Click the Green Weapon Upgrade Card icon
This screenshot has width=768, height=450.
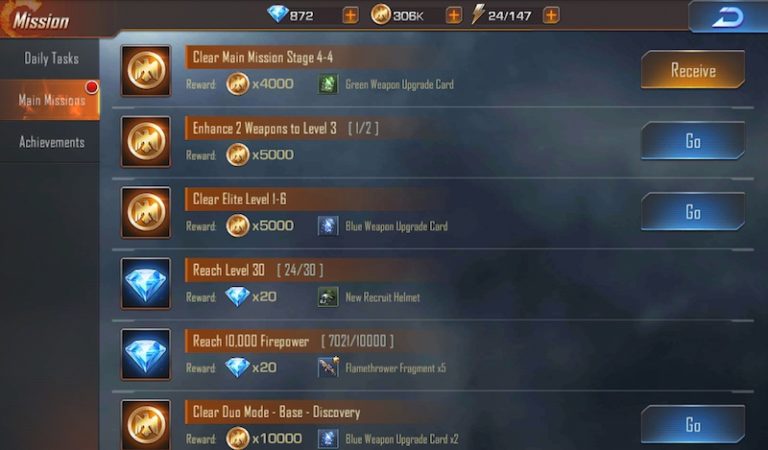(x=328, y=84)
